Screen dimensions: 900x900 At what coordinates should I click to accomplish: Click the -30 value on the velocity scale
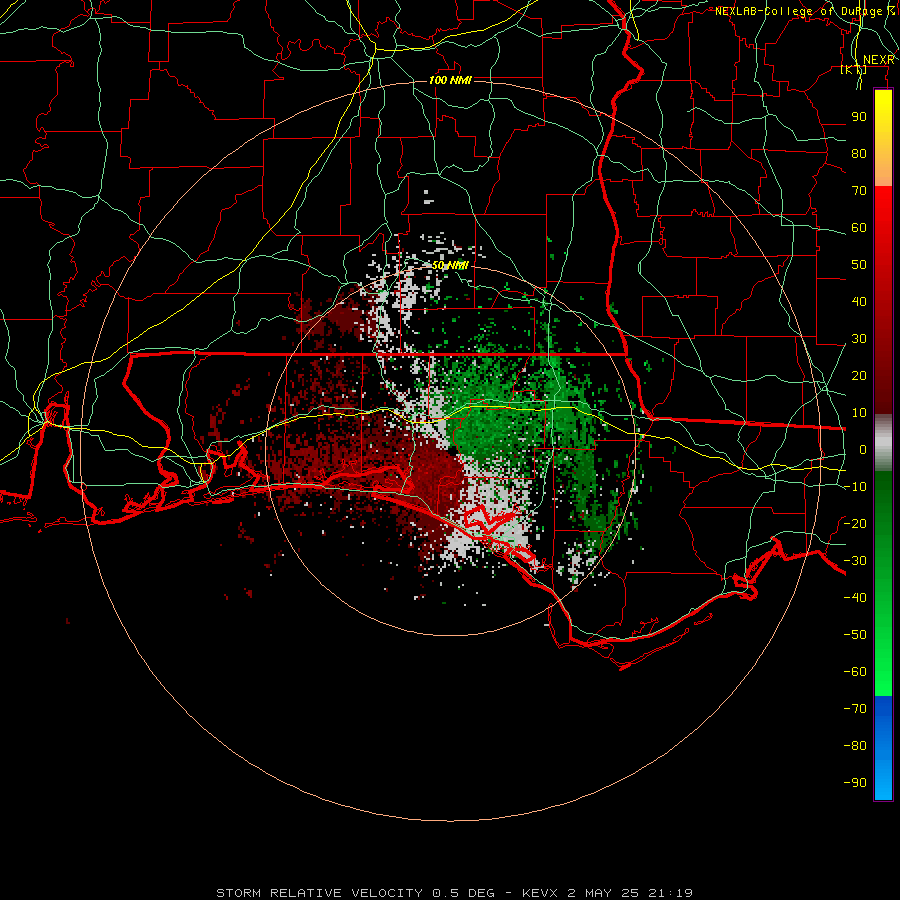click(855, 561)
